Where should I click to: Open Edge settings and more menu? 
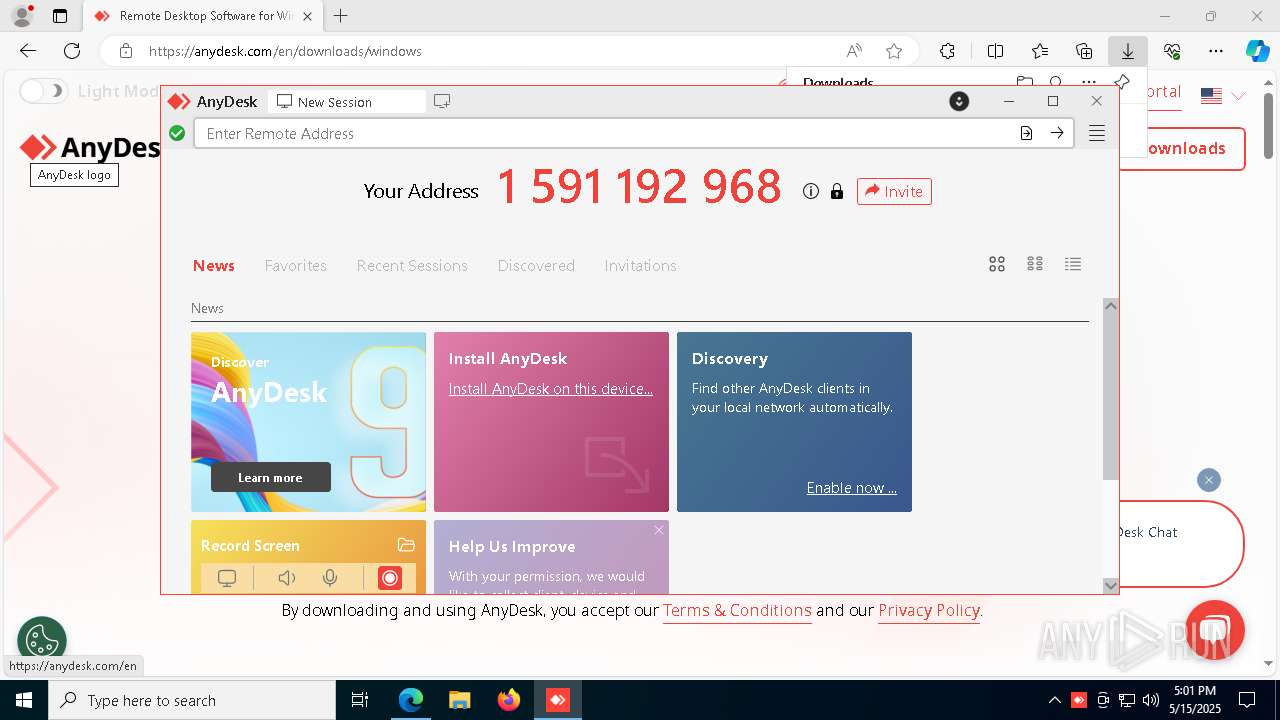[x=1216, y=51]
